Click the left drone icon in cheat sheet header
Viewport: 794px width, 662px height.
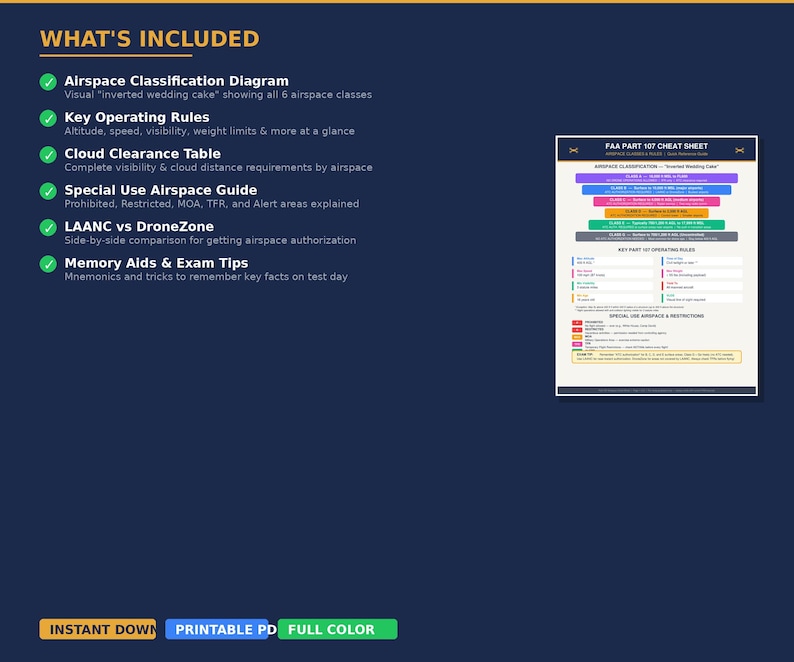coord(573,150)
